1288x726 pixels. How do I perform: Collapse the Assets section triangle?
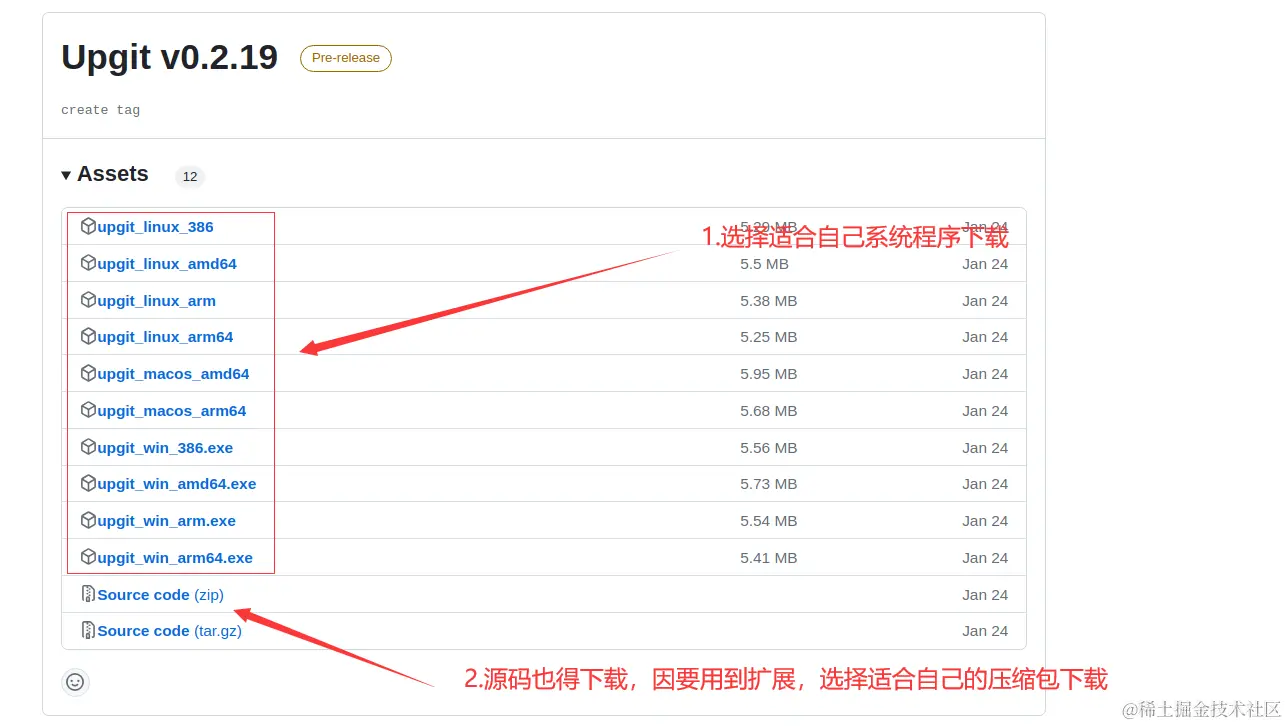(66, 175)
